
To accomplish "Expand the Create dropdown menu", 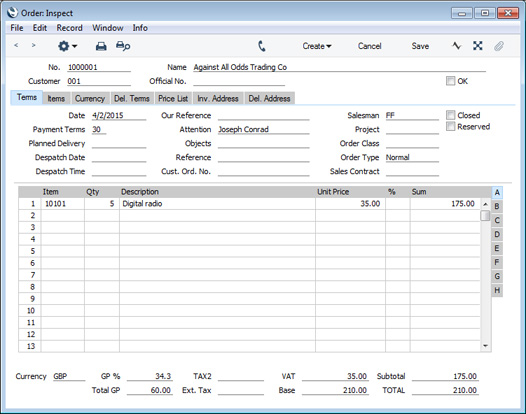I will pos(317,46).
